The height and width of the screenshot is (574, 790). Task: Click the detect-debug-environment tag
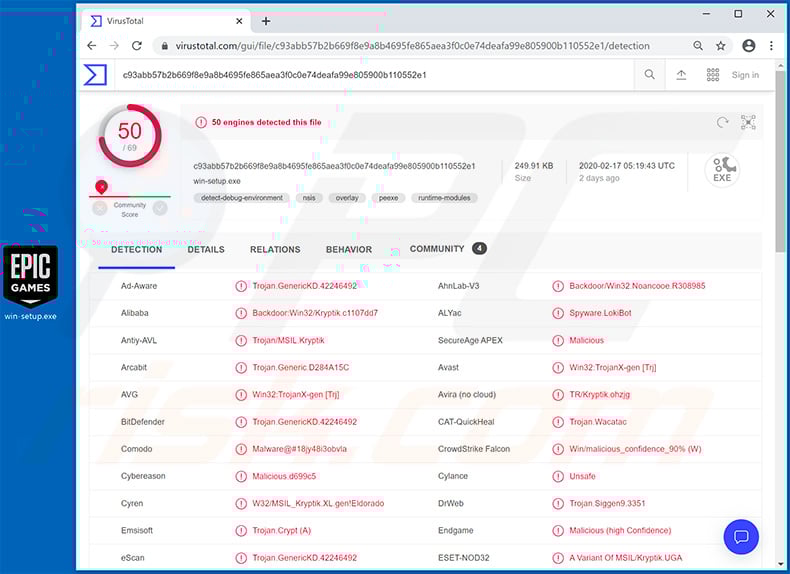[x=242, y=198]
